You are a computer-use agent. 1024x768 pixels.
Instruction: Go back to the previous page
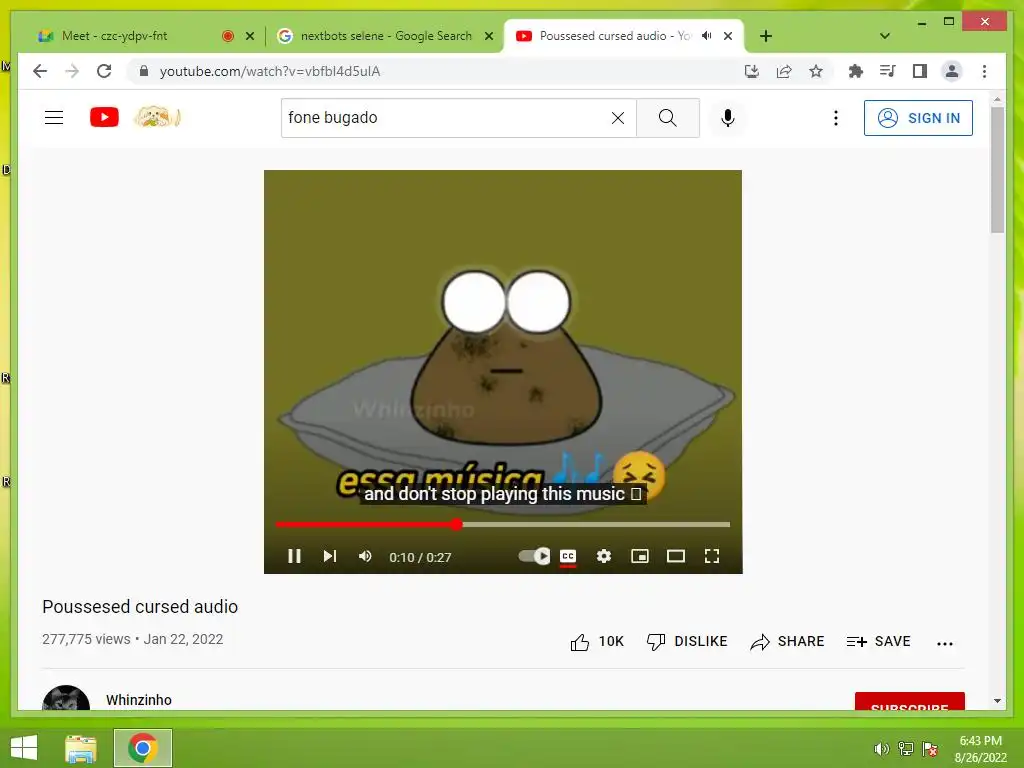pyautogui.click(x=40, y=71)
